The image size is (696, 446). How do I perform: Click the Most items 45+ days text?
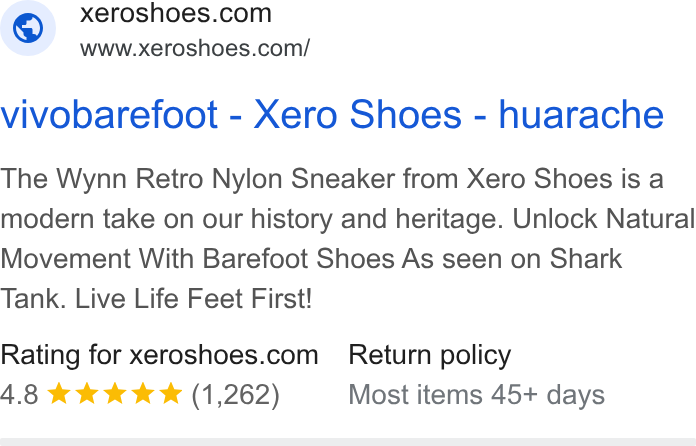477,395
